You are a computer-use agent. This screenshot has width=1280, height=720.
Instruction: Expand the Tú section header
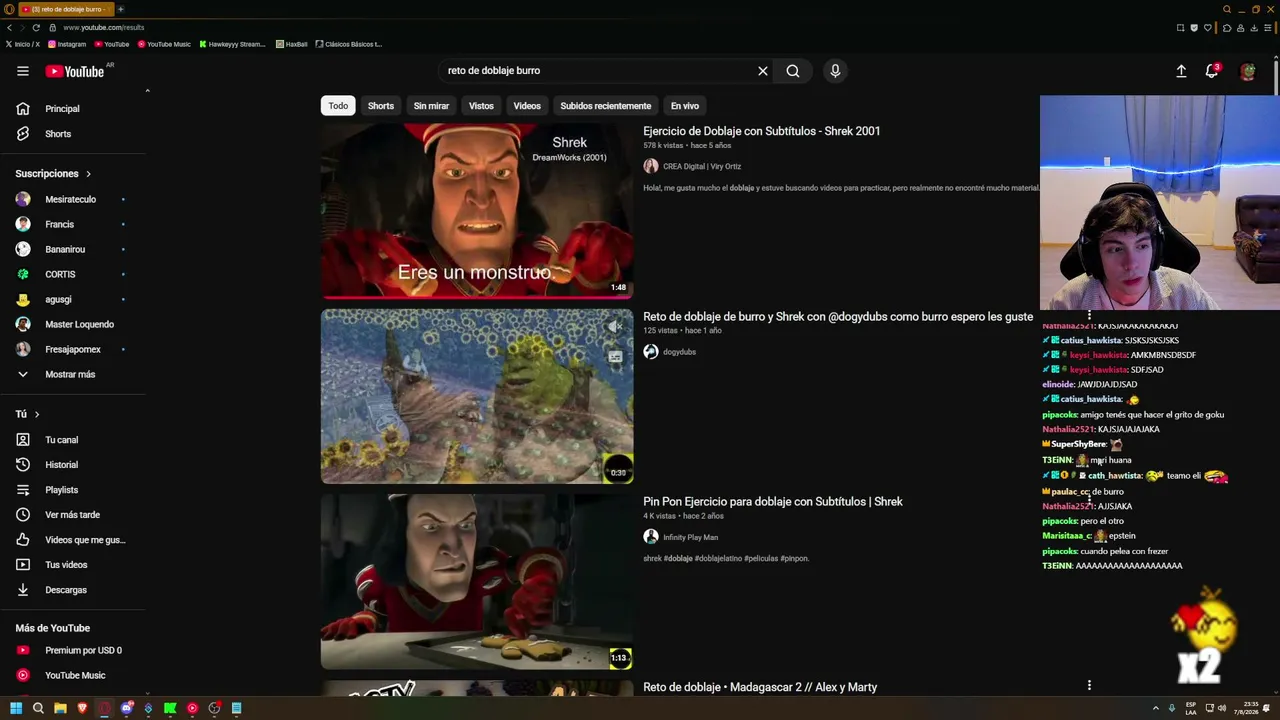27,414
